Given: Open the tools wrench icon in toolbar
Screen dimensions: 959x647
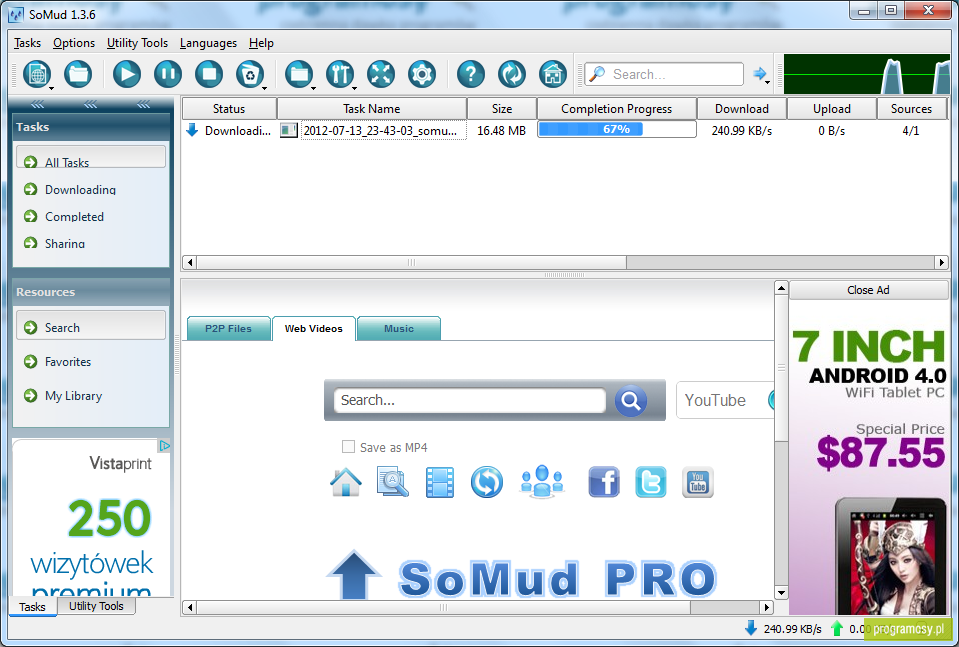Looking at the screenshot, I should [x=340, y=74].
